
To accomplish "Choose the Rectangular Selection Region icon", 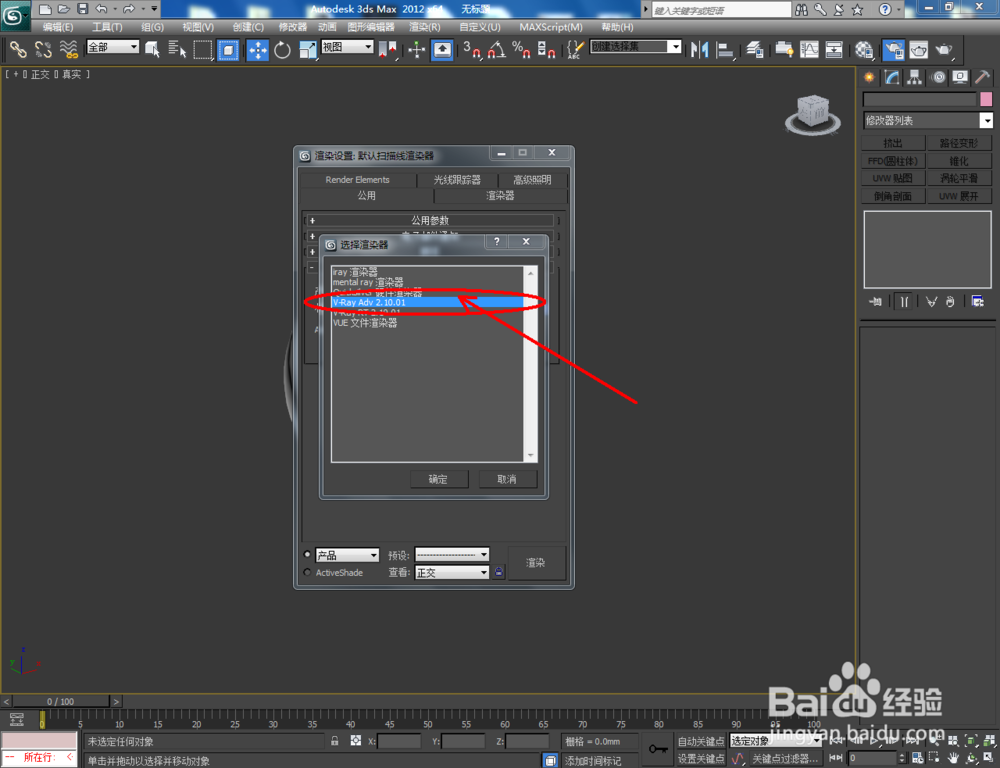I will point(202,49).
